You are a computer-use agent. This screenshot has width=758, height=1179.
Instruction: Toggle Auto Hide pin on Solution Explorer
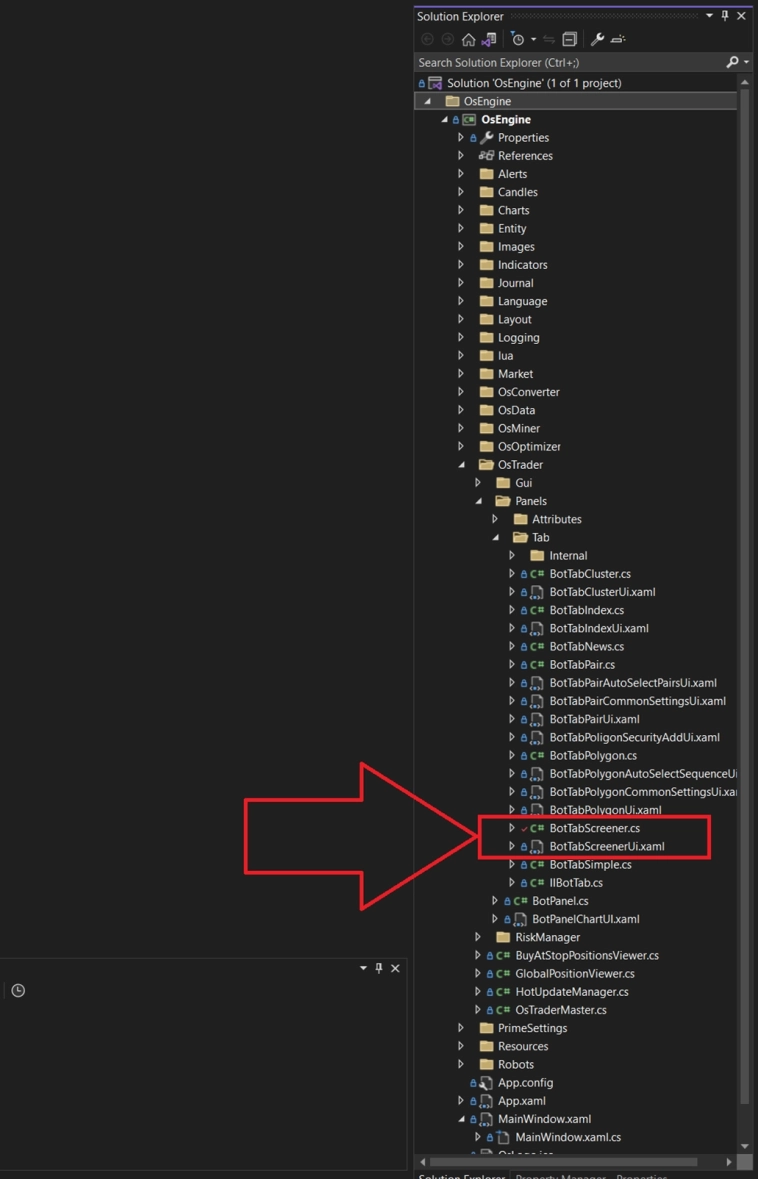pos(725,17)
